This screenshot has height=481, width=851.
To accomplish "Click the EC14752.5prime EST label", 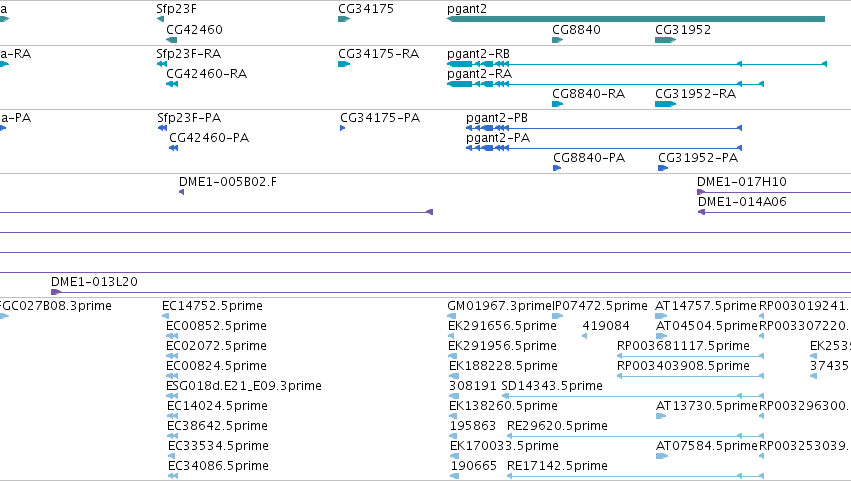I will click(212, 306).
